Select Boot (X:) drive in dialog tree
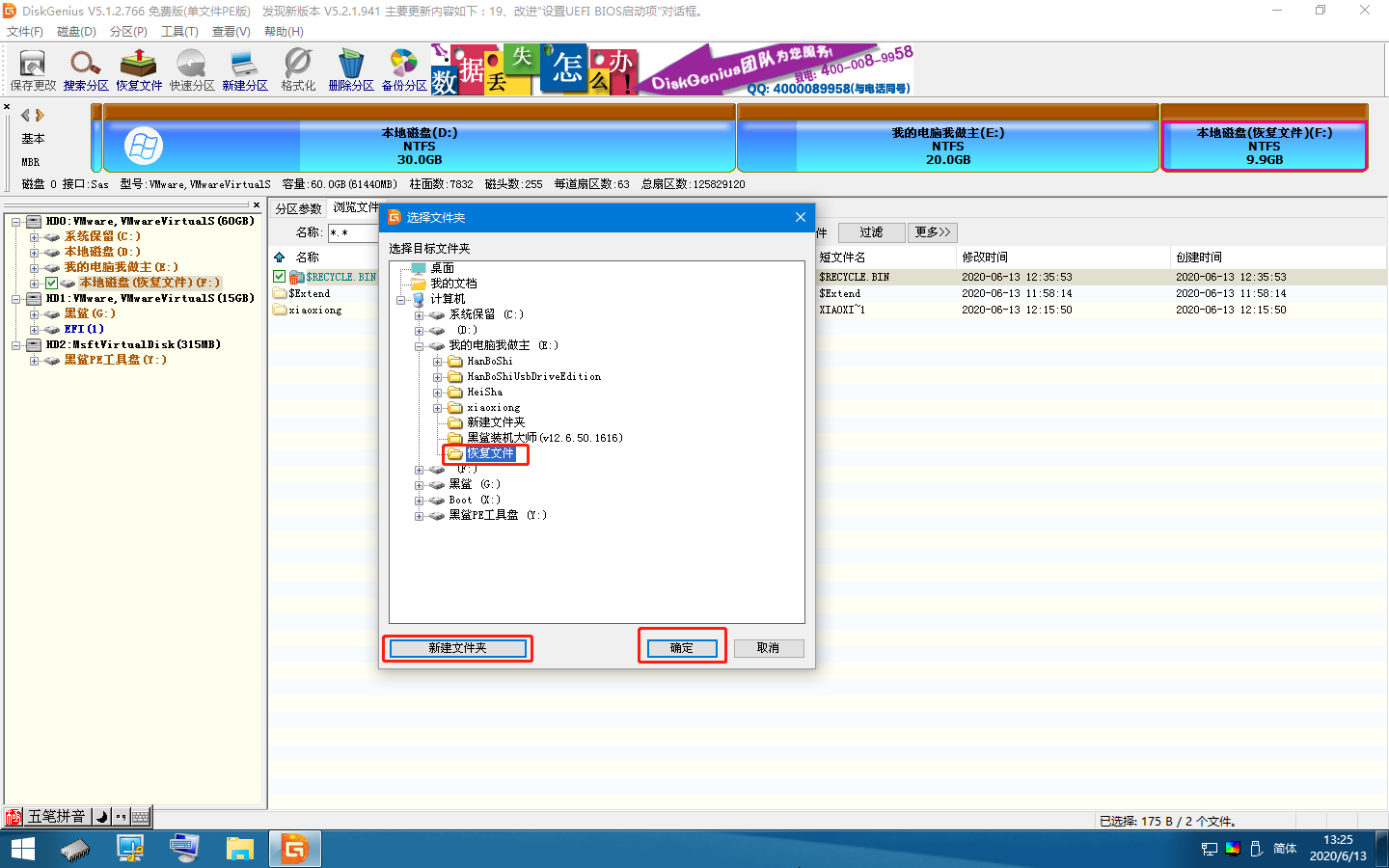1389x868 pixels. pyautogui.click(x=475, y=500)
